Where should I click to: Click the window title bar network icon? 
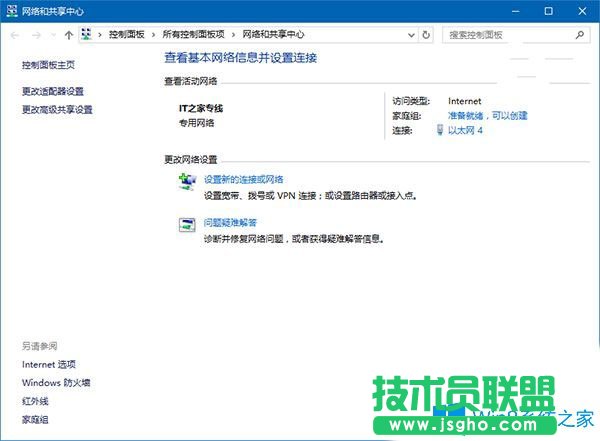click(x=12, y=11)
